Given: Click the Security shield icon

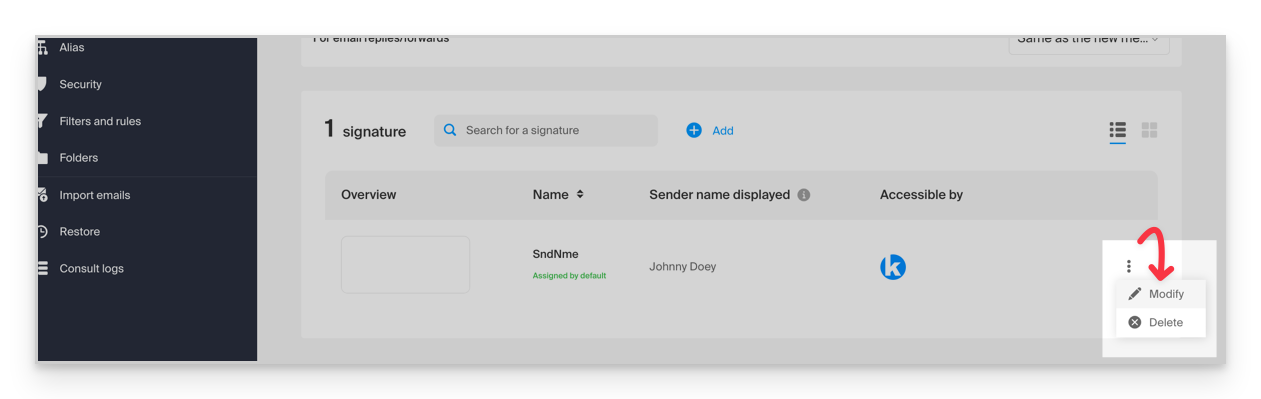Looking at the screenshot, I should (x=42, y=84).
